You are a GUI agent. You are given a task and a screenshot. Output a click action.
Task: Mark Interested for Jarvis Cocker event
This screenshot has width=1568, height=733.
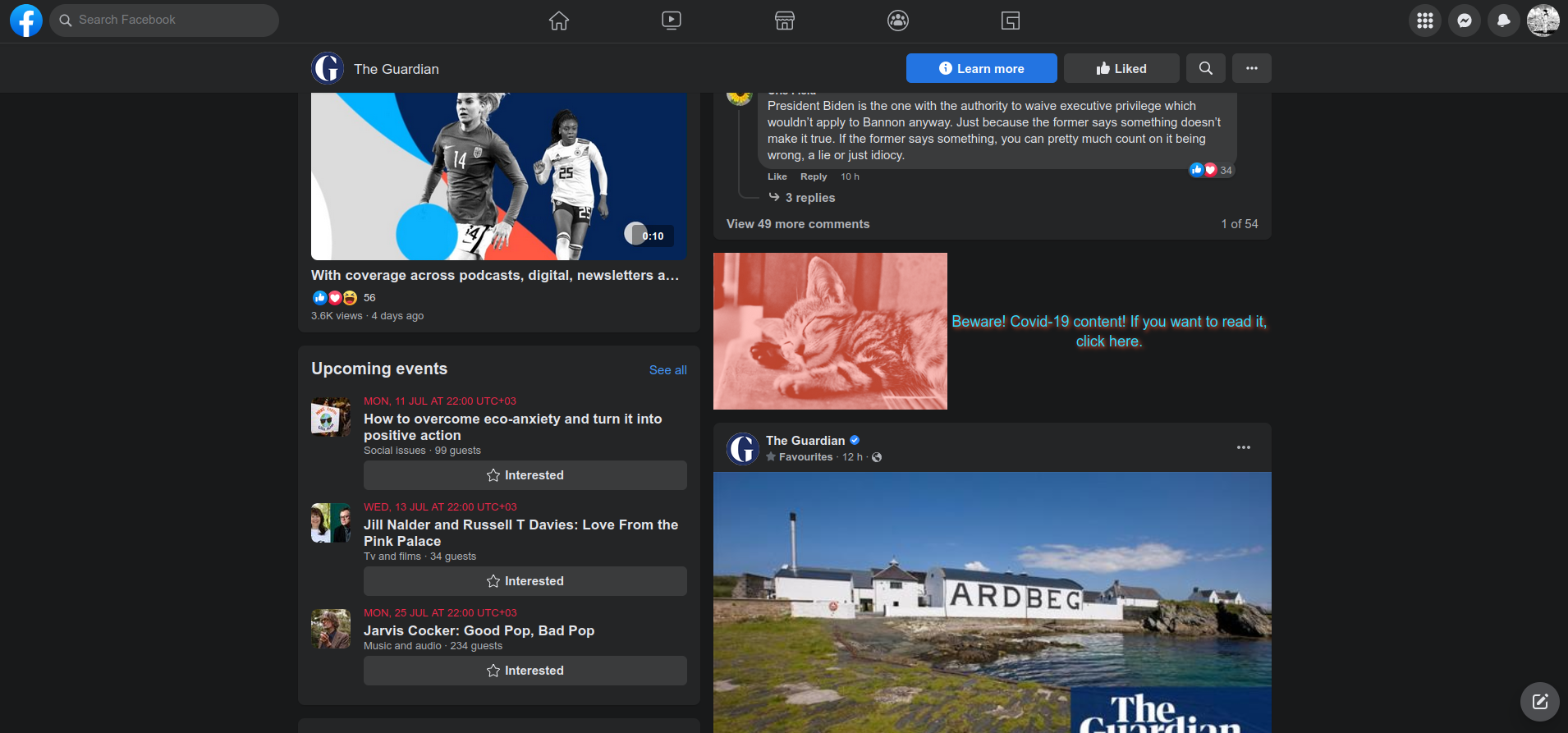tap(525, 671)
